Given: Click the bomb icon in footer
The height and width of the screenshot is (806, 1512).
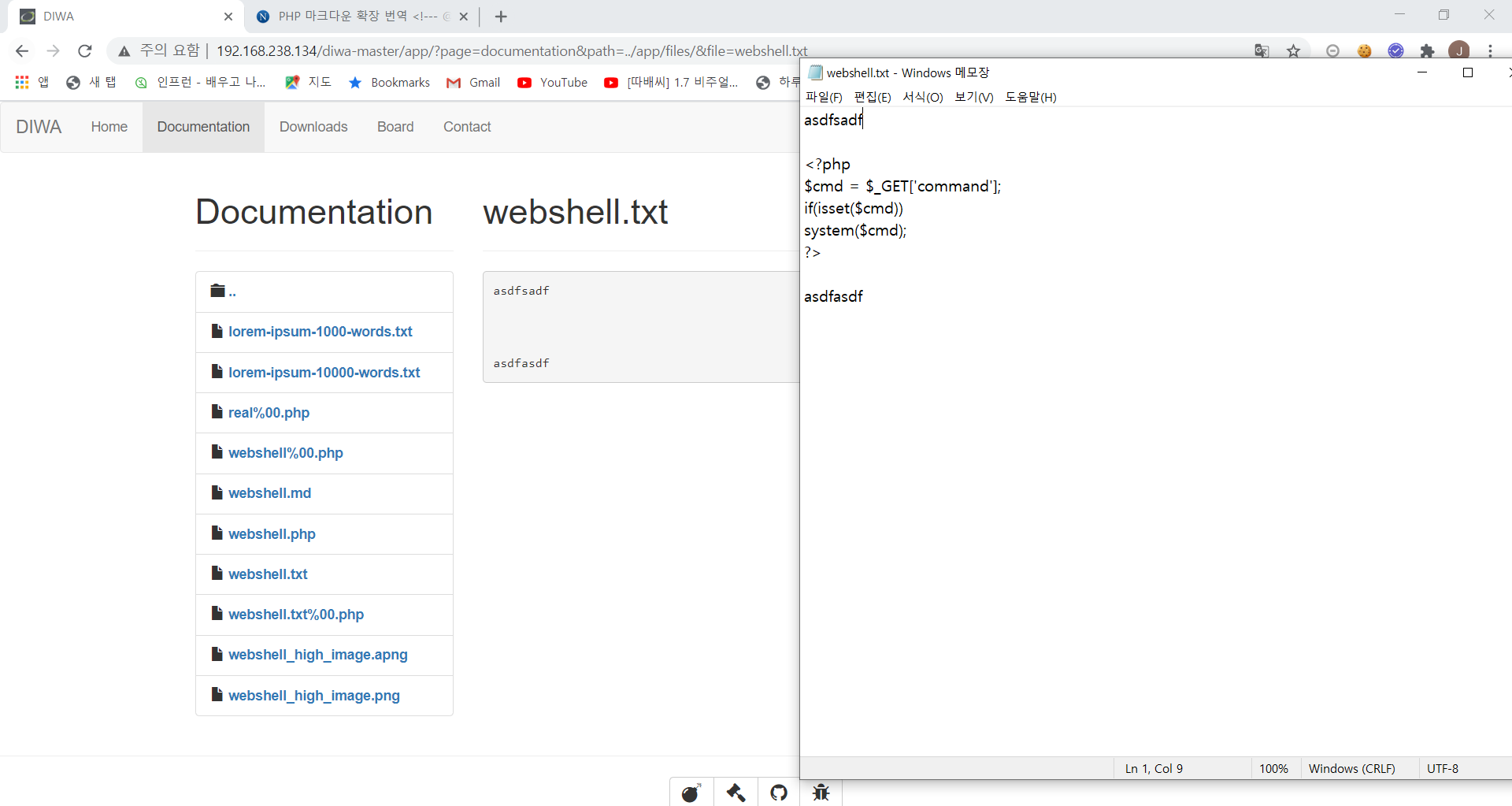Looking at the screenshot, I should pos(691,793).
